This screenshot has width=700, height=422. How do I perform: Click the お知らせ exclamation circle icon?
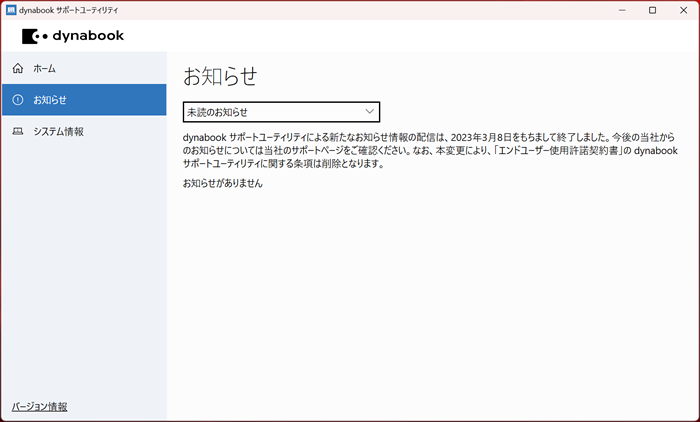(18, 100)
